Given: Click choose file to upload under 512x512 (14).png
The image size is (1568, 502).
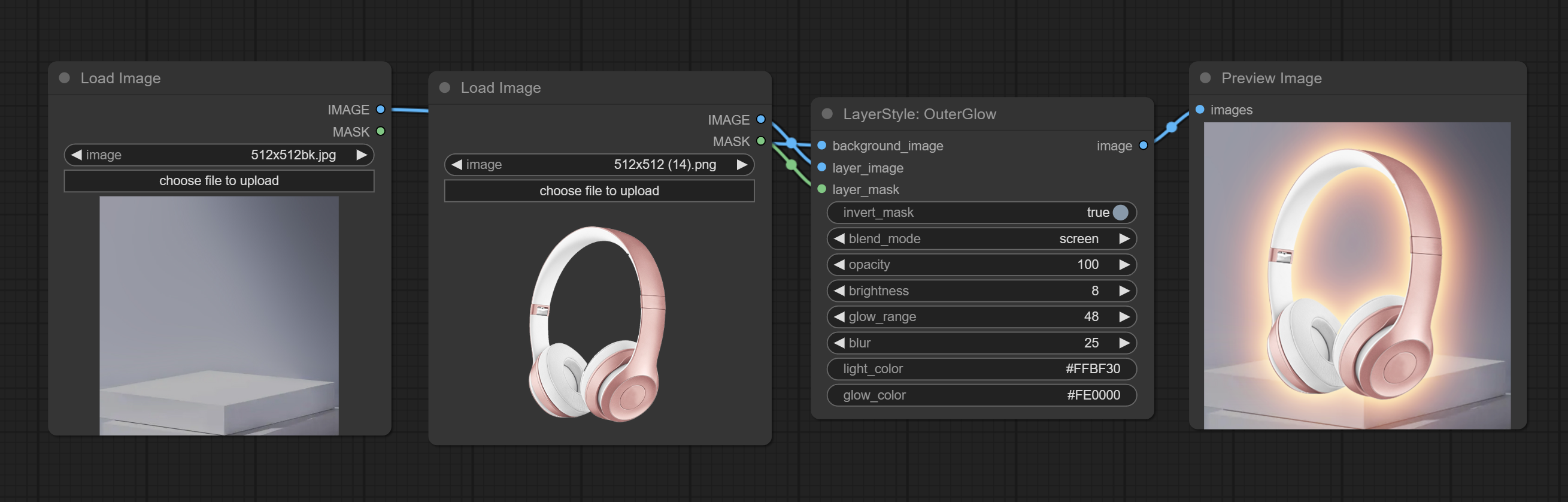Looking at the screenshot, I should pos(599,190).
